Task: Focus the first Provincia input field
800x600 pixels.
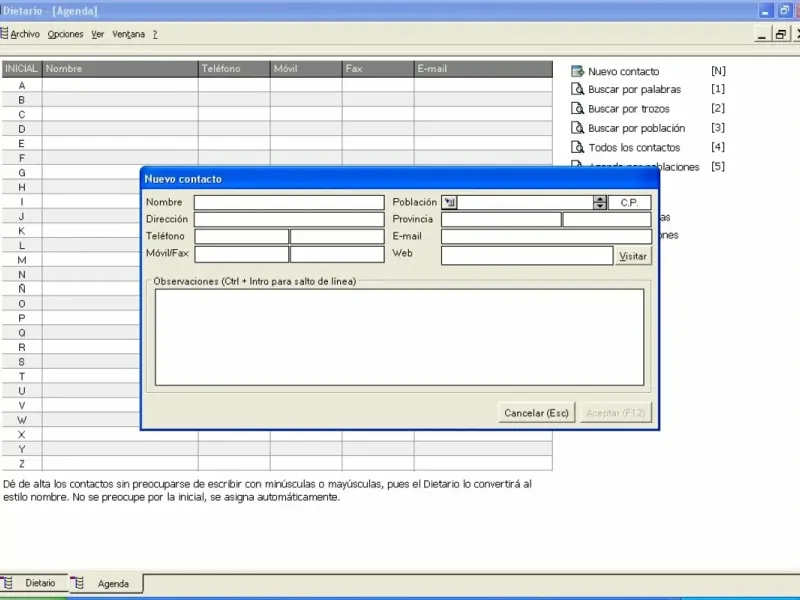Action: (501, 219)
